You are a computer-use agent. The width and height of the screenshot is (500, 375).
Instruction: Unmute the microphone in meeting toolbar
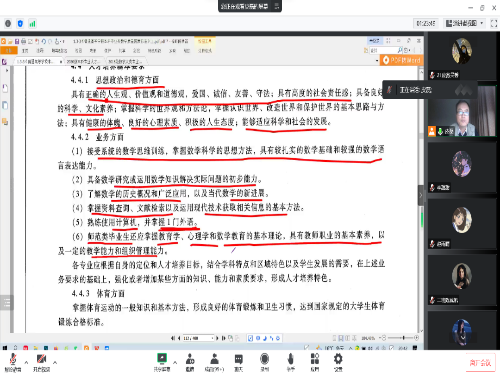[13, 362]
